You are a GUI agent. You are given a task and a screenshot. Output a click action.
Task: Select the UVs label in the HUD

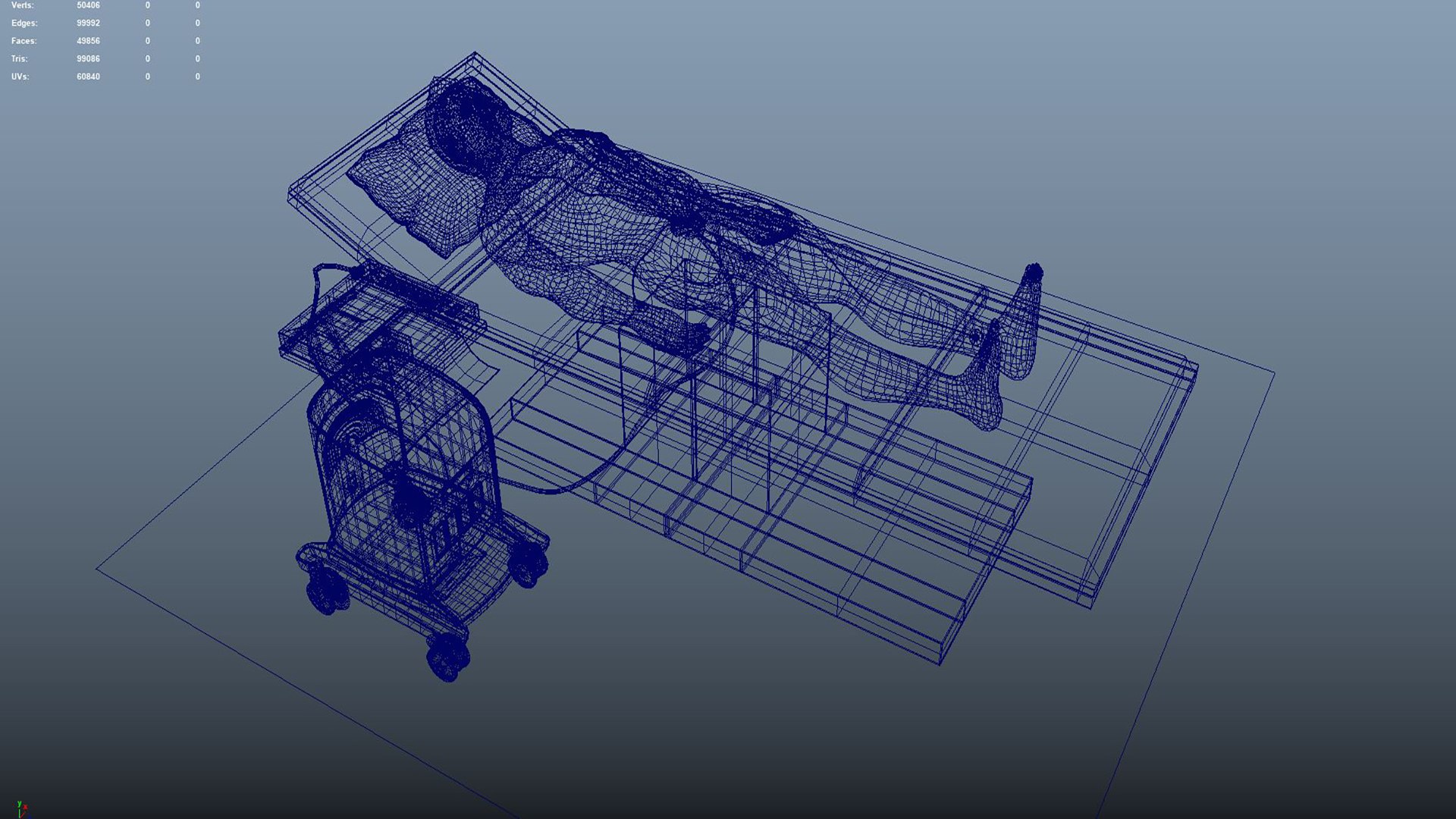click(20, 77)
